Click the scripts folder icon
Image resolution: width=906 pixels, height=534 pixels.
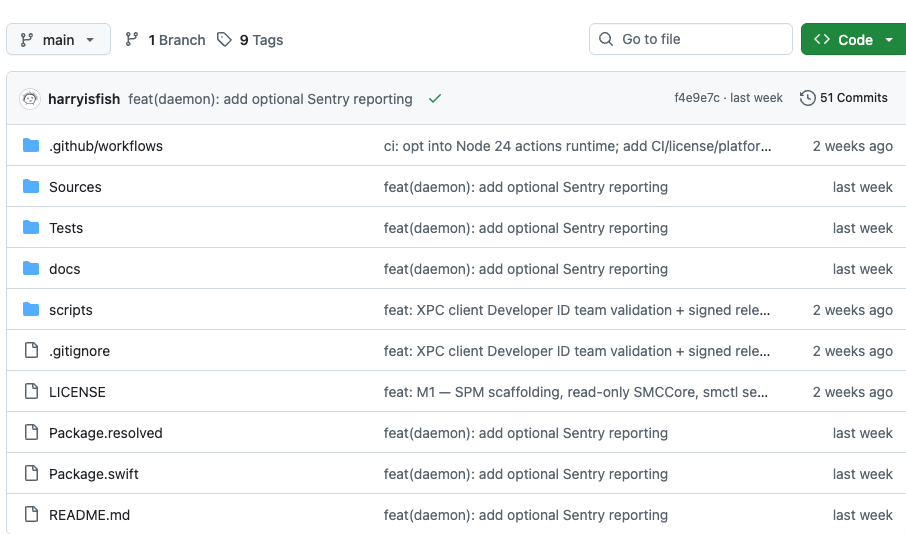click(31, 309)
